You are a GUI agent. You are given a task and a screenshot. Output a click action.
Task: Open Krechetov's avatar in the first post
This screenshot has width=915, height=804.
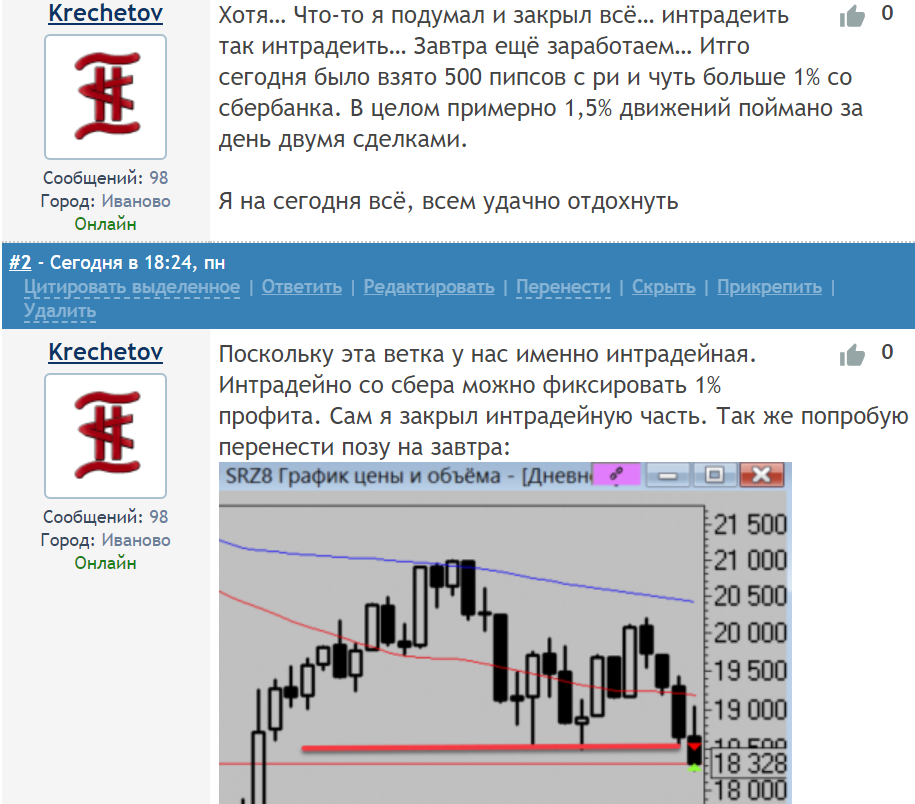coord(105,94)
